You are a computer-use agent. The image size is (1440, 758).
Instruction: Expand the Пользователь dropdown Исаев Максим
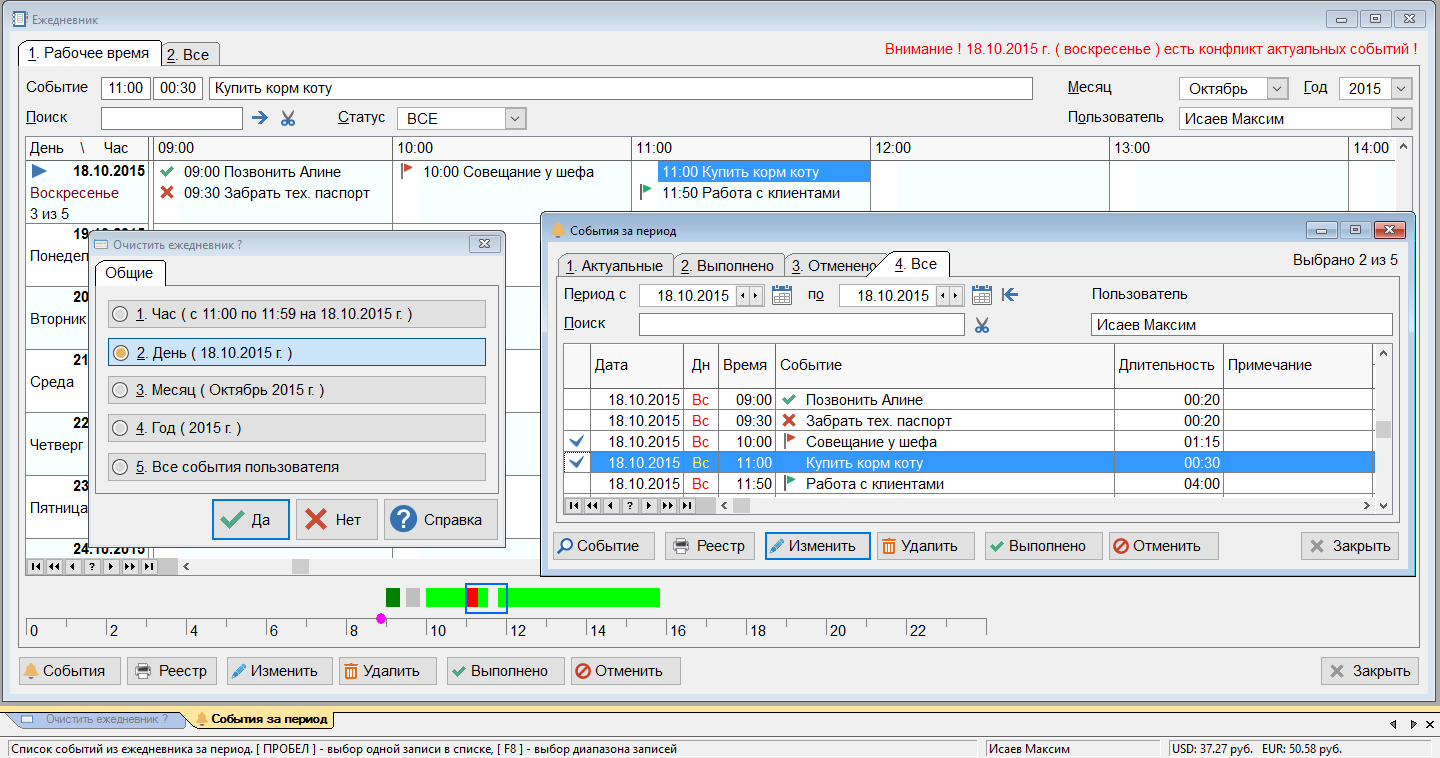pos(1401,118)
